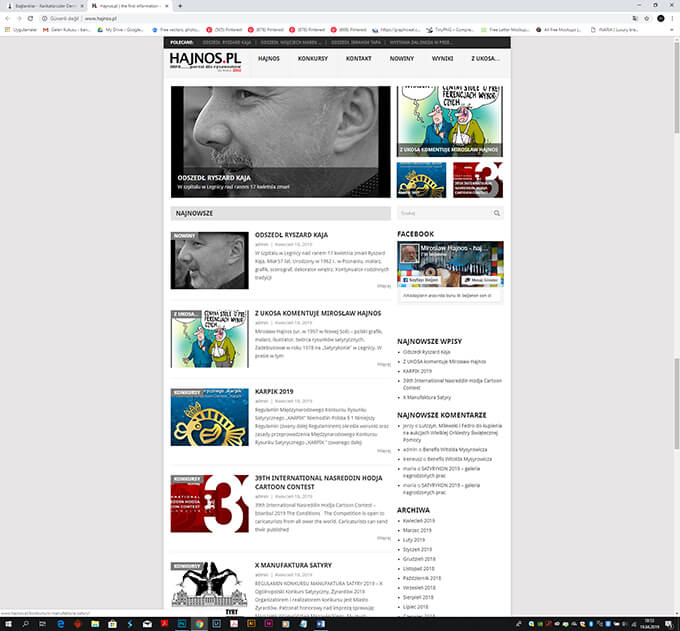Screen dimensions: 680x631
Task: Open the My Drive Google bookmark
Action: coord(120,30)
